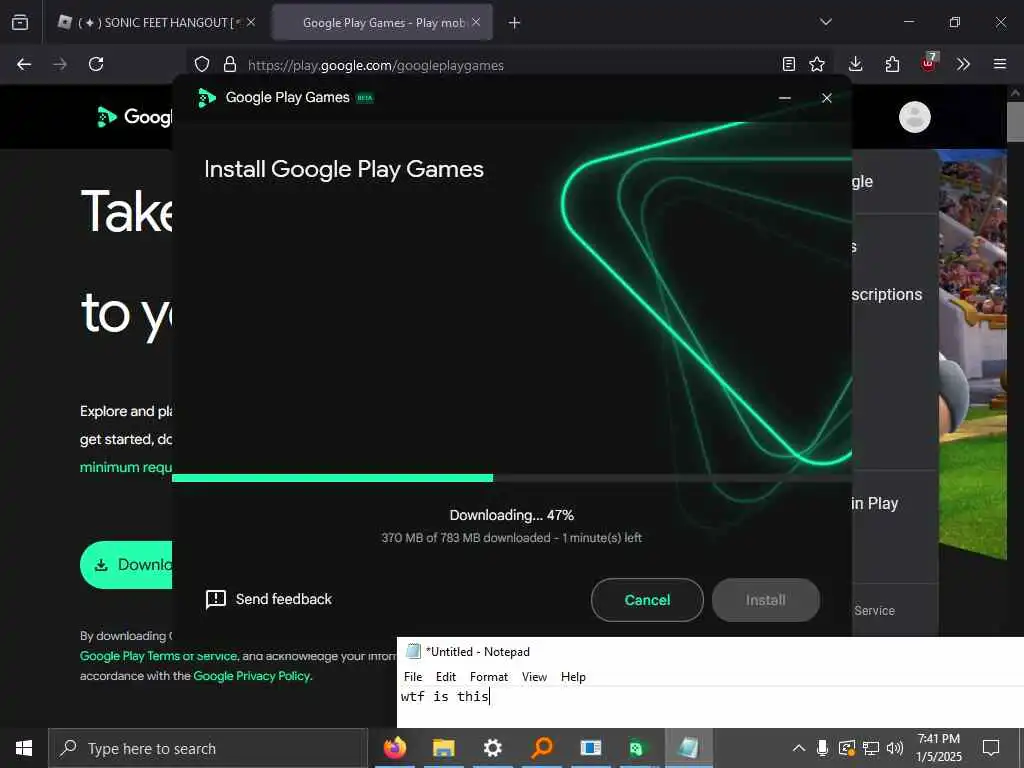1024x768 pixels.
Task: Reload the page in Firefox
Action: tap(96, 64)
